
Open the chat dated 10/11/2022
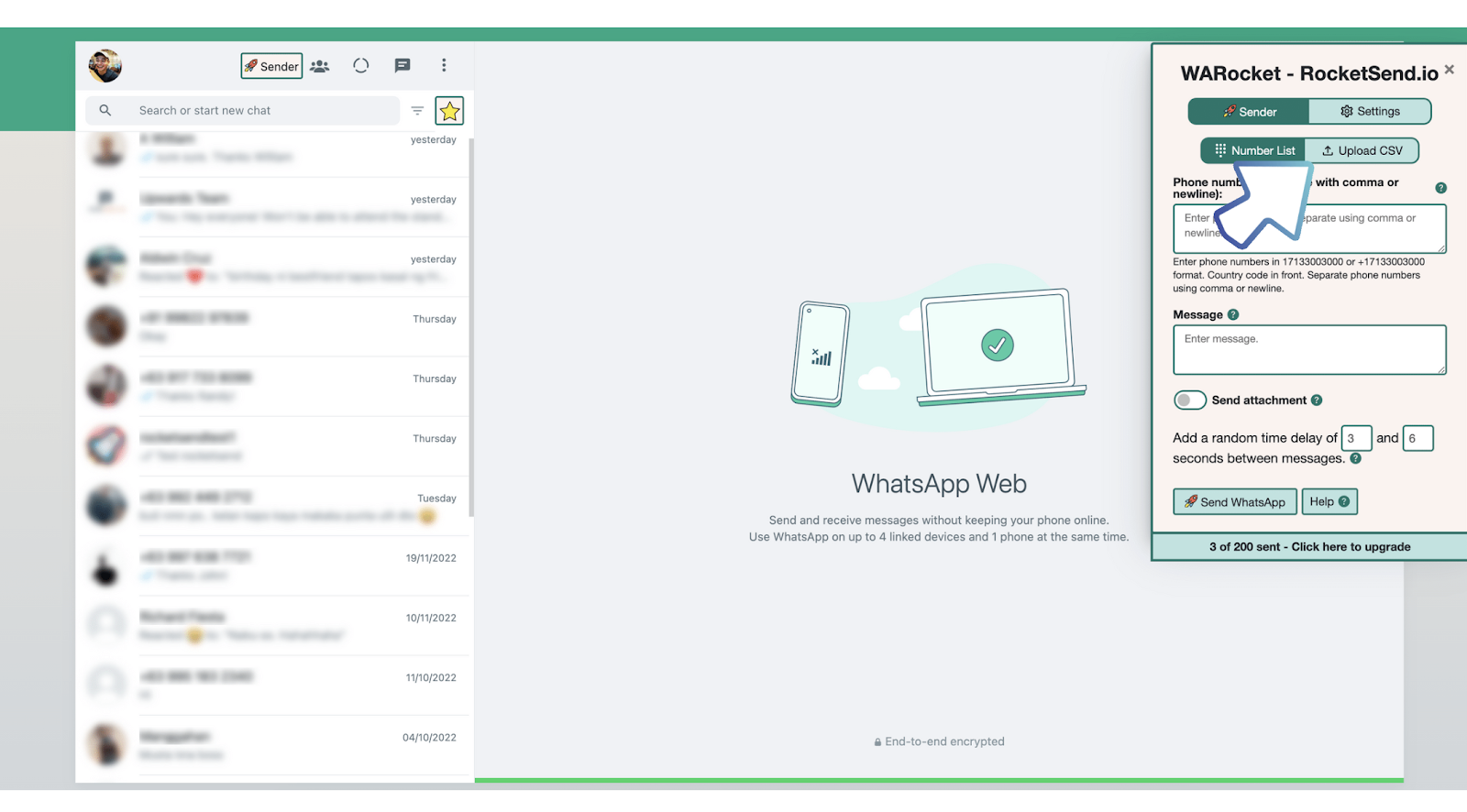273,626
